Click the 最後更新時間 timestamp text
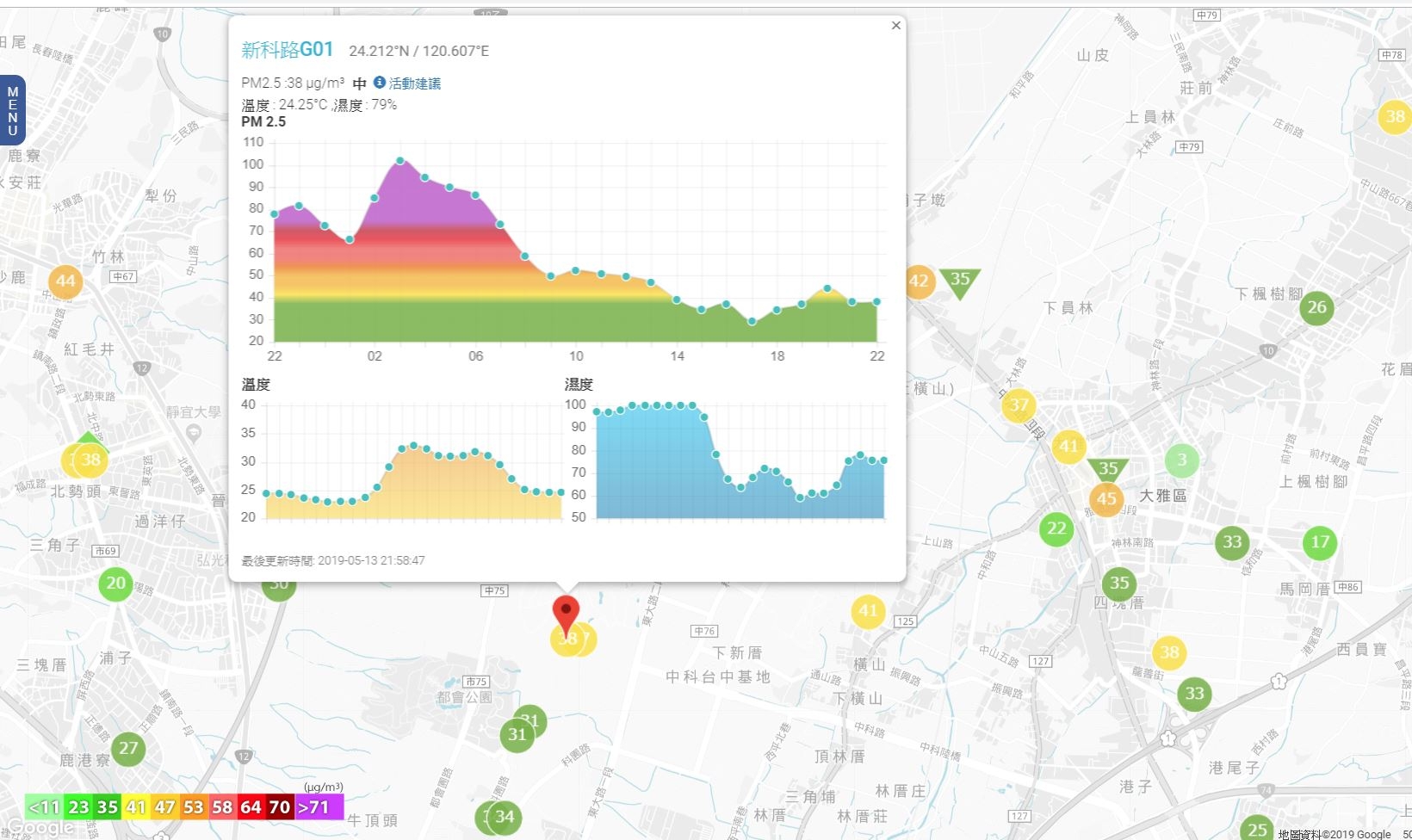The image size is (1412, 840). 333,560
